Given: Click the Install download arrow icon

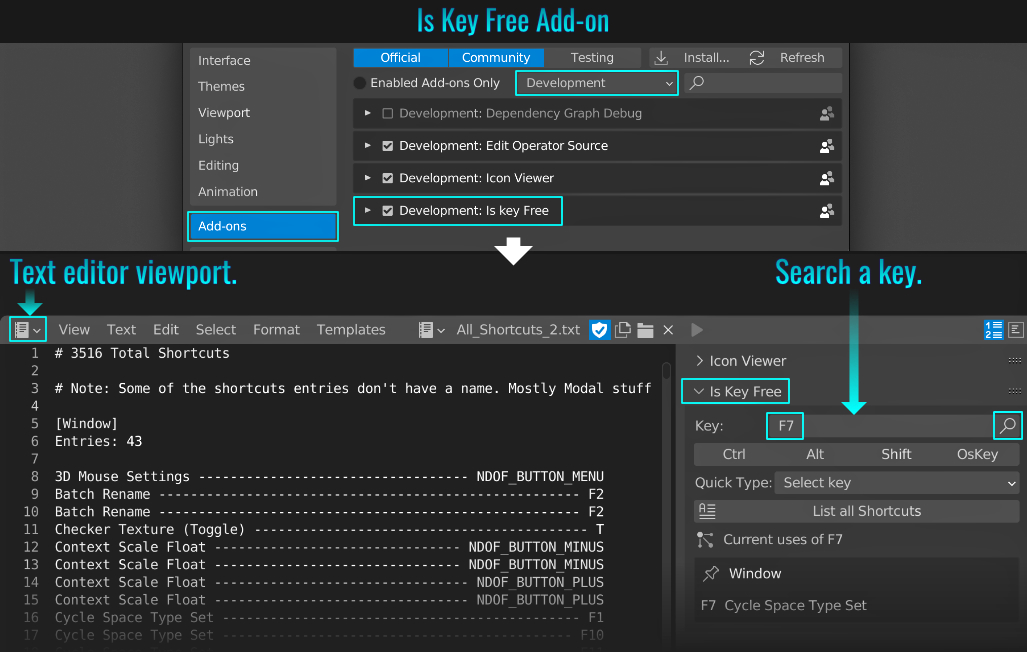Looking at the screenshot, I should (x=662, y=58).
